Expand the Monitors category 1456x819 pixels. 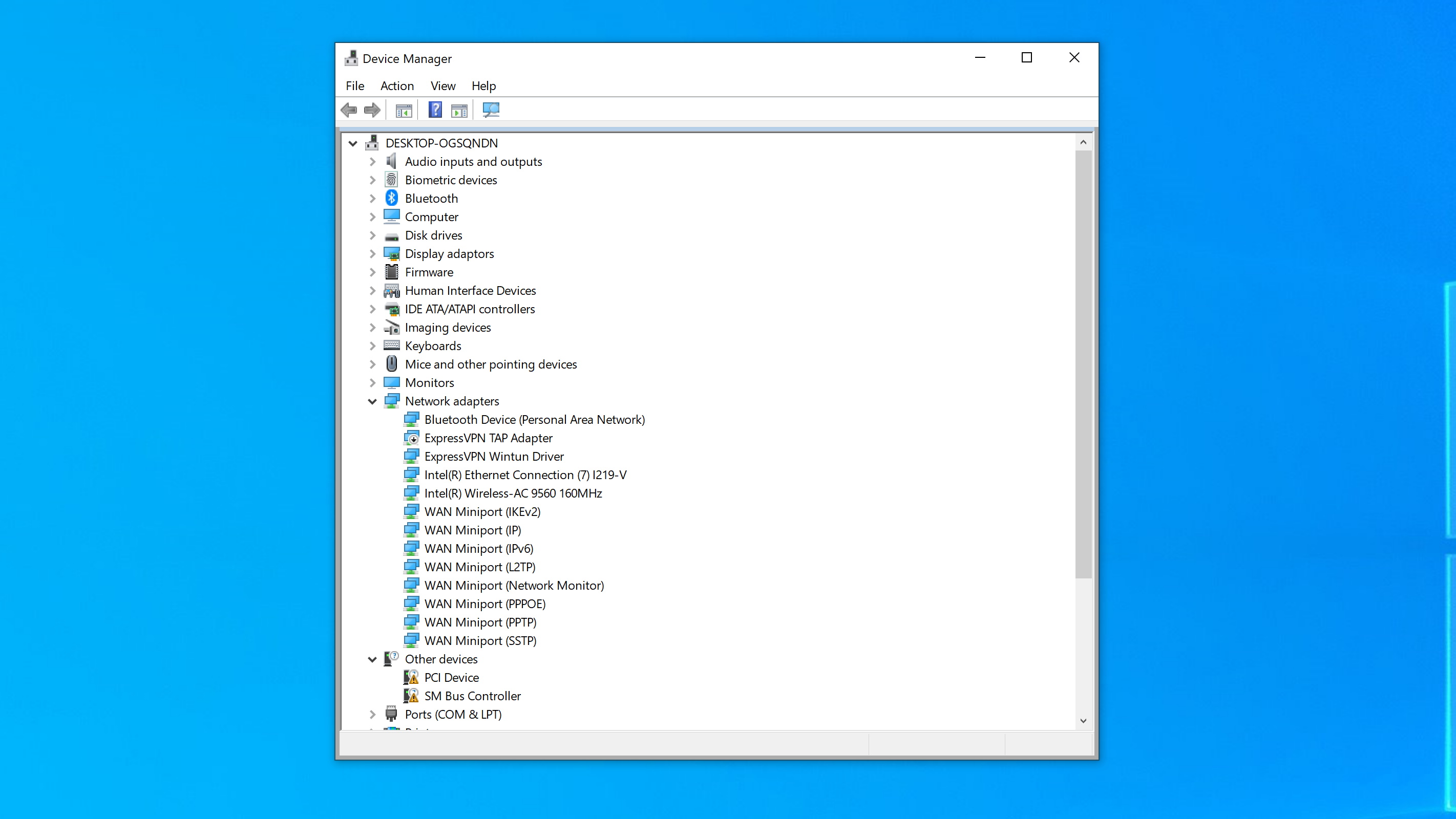tap(372, 382)
